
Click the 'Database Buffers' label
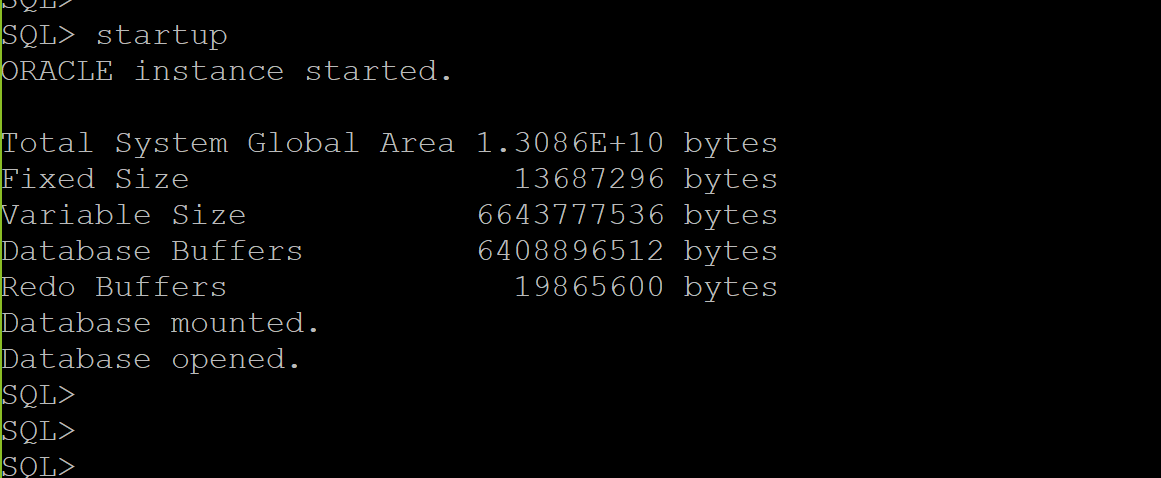pyautogui.click(x=152, y=251)
